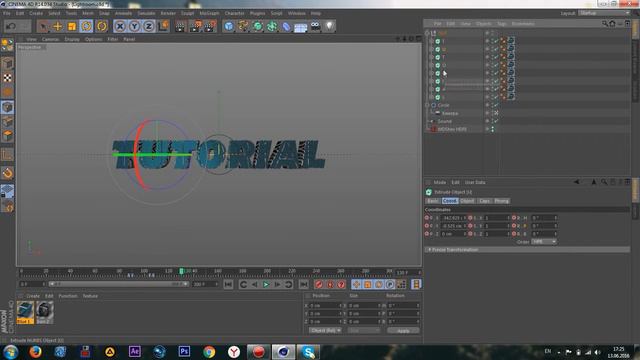Add a Cube primitive object

pyautogui.click(x=229, y=26)
